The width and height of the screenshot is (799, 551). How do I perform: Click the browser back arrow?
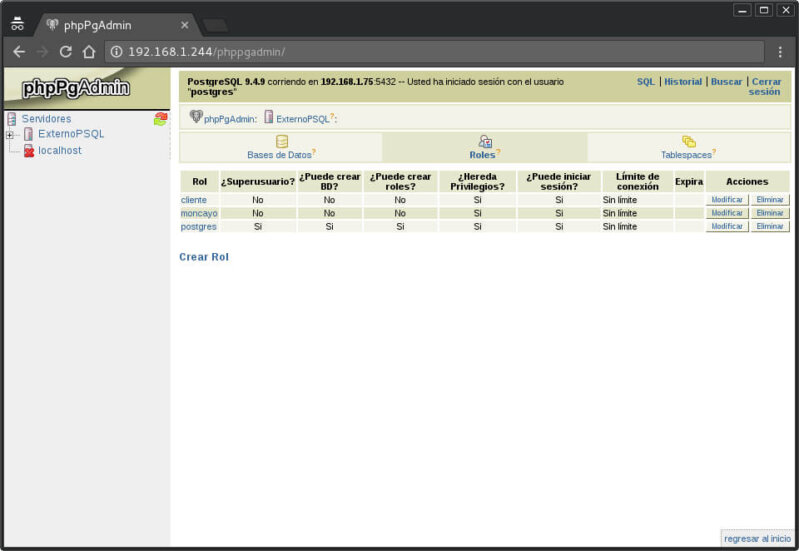pos(19,51)
